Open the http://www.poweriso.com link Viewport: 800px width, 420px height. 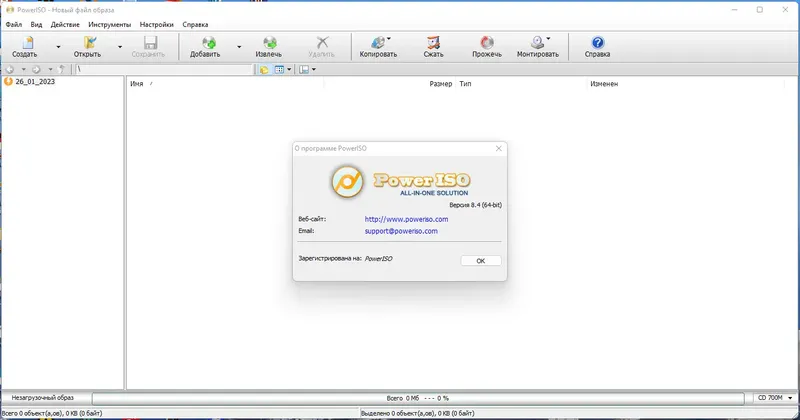click(406, 219)
